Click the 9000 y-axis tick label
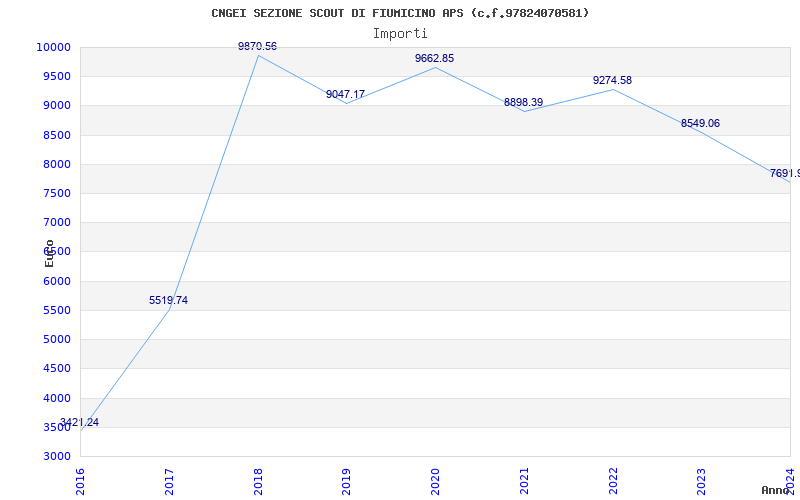Image resolution: width=800 pixels, height=500 pixels. tap(56, 106)
